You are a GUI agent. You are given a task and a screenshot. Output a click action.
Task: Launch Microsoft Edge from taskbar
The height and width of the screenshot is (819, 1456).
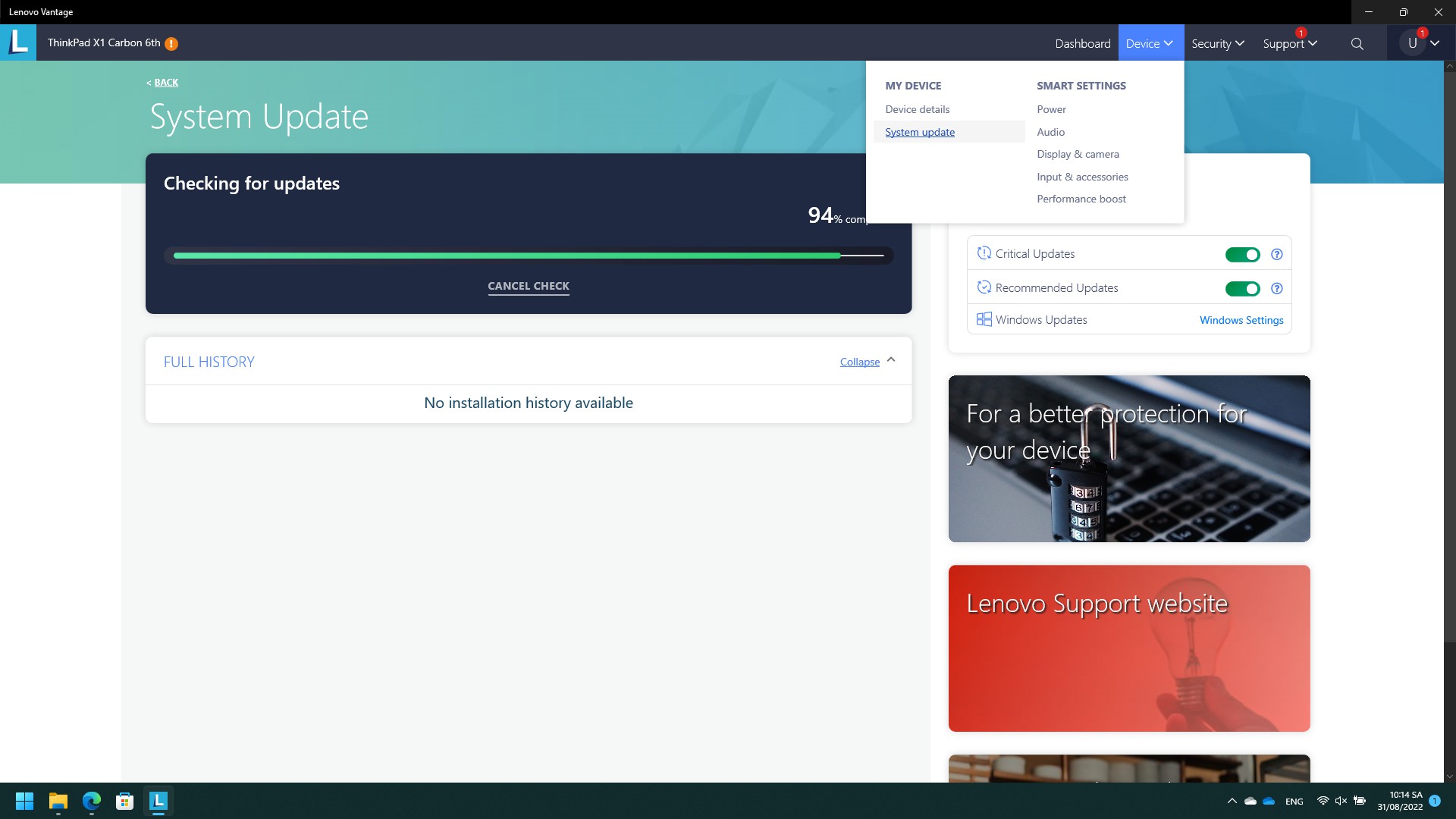click(92, 801)
